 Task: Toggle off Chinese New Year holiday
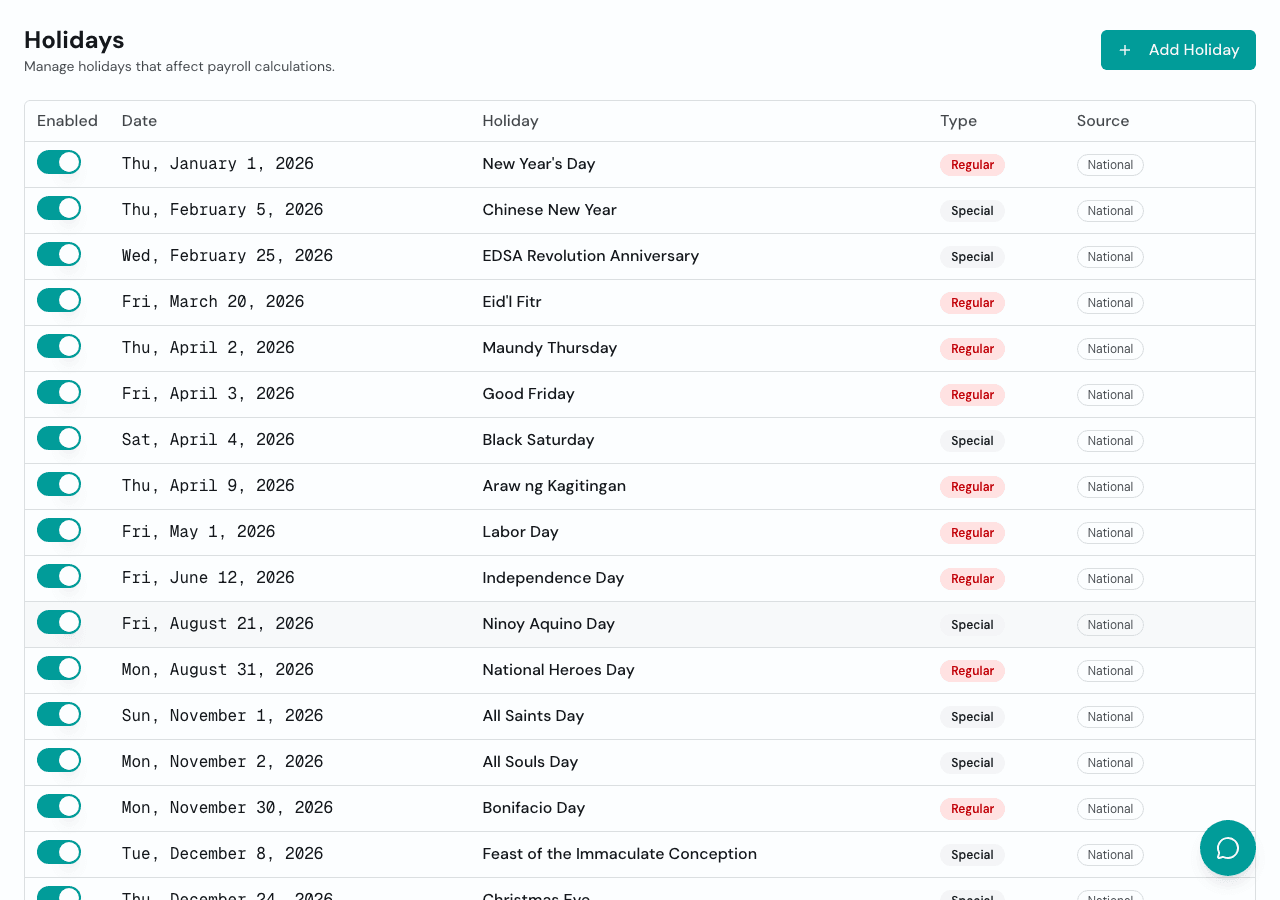point(59,209)
